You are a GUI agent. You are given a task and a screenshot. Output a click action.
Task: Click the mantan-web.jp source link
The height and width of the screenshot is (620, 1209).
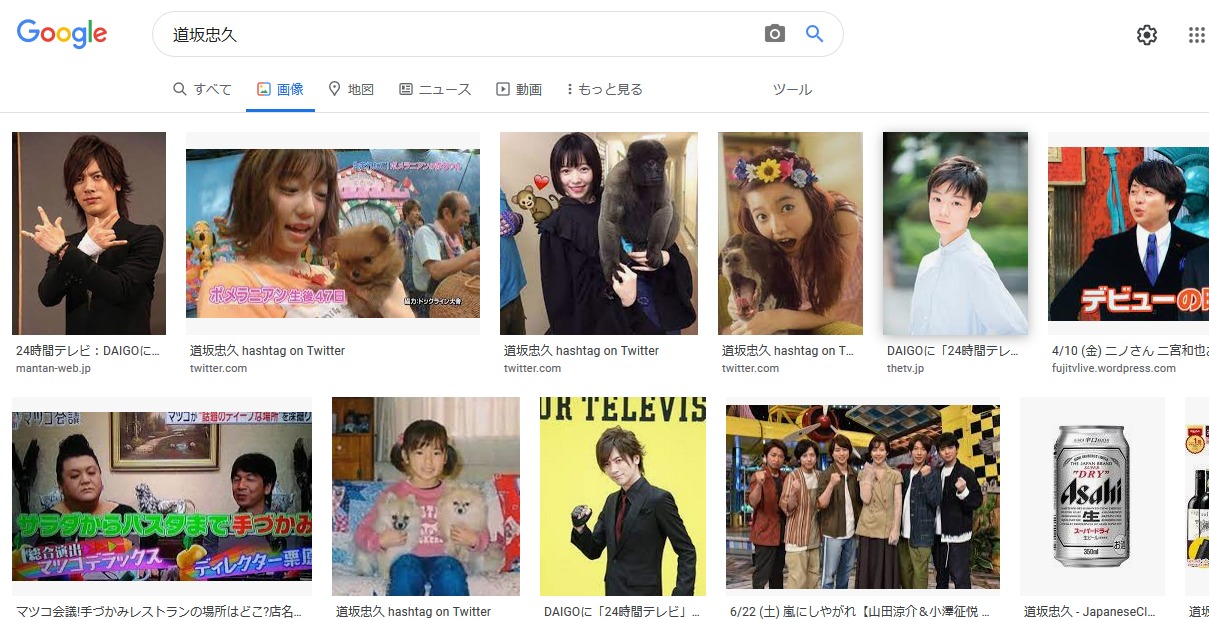tap(53, 368)
